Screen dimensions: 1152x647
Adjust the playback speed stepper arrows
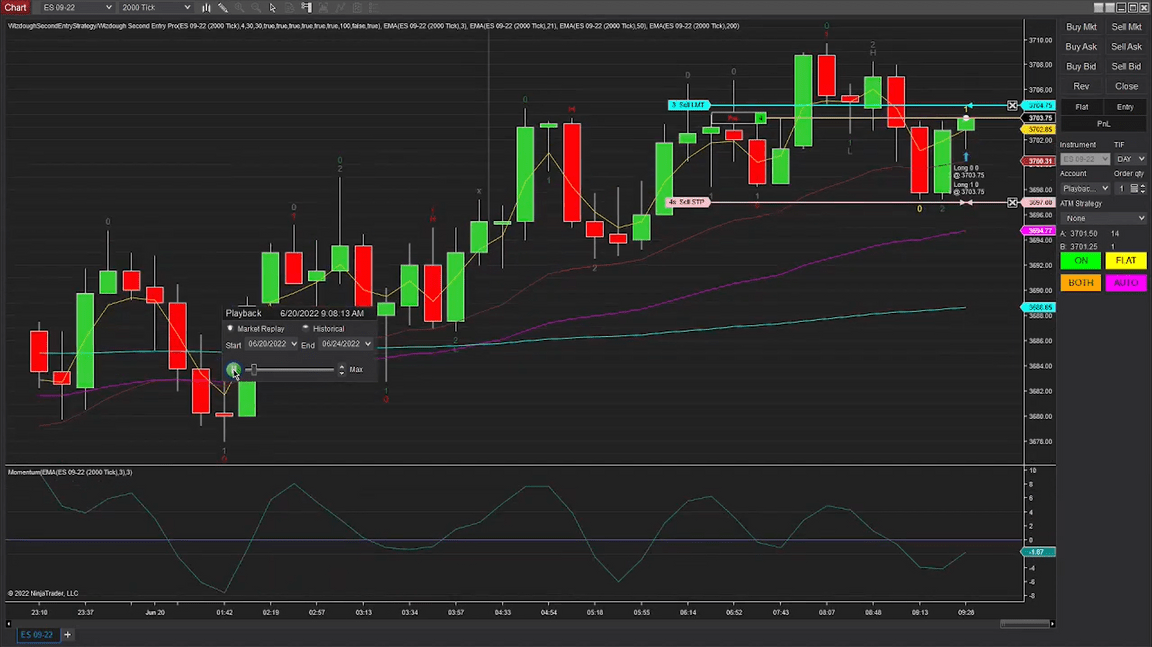click(x=342, y=369)
